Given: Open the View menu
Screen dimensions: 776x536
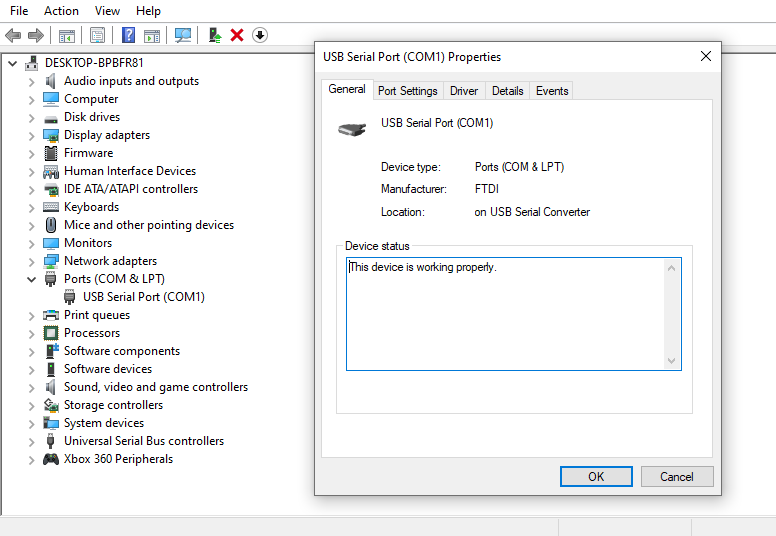Looking at the screenshot, I should point(107,11).
